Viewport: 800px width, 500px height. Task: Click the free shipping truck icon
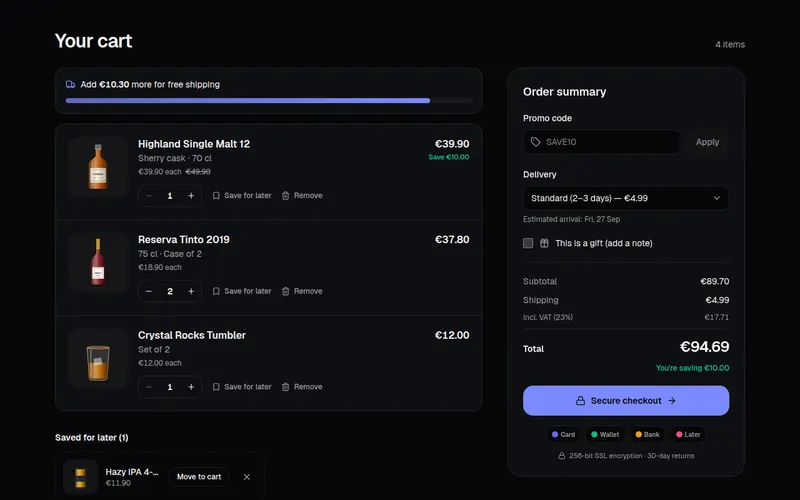(70, 85)
